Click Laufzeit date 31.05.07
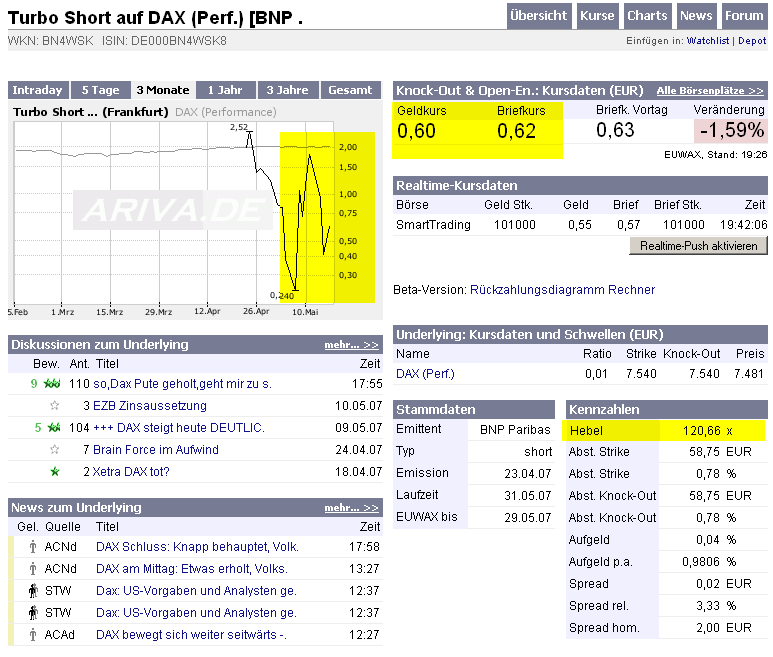This screenshot has height=657, width=773. (x=527, y=496)
